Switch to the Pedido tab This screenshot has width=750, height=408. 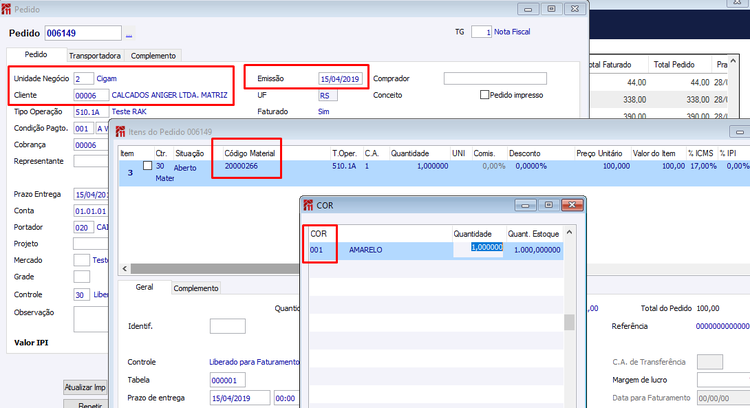tap(36, 55)
